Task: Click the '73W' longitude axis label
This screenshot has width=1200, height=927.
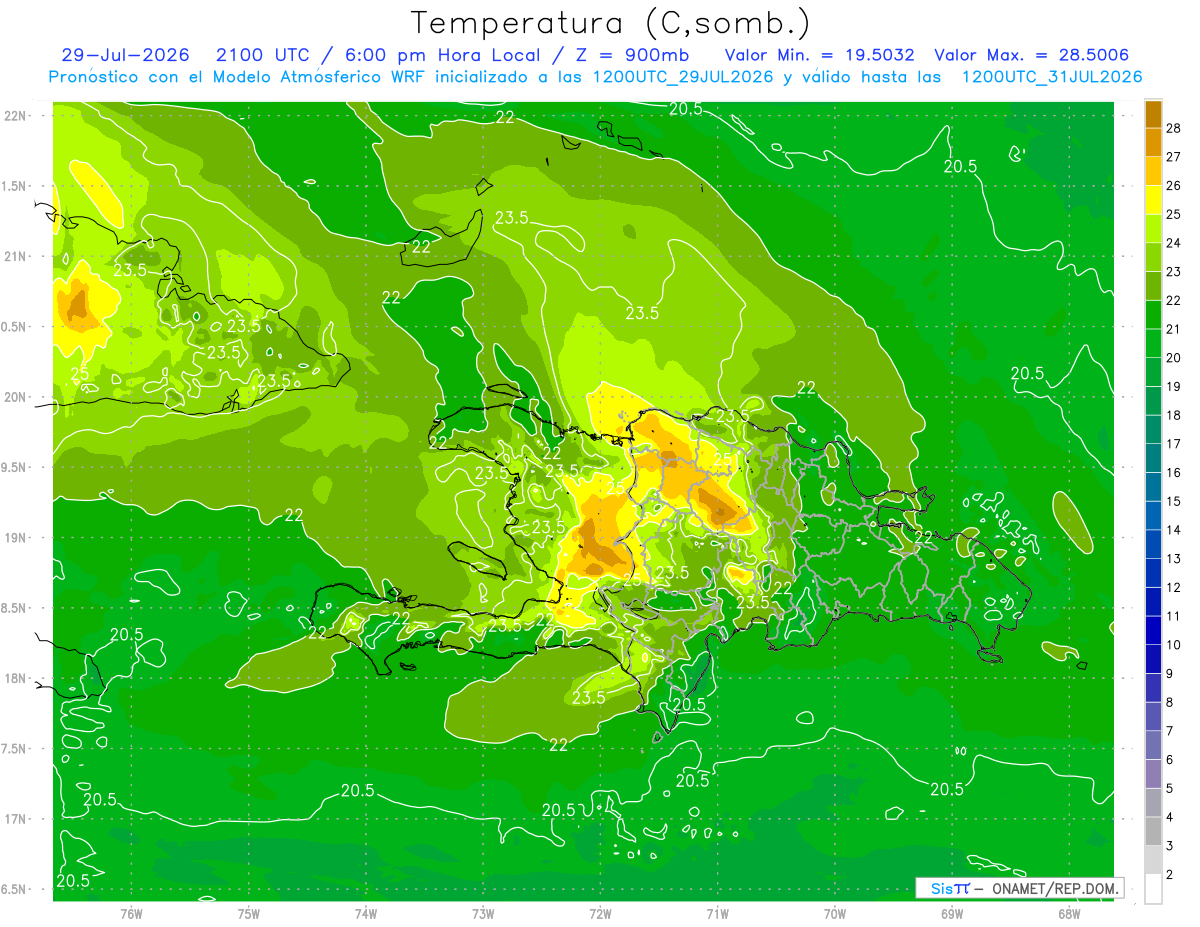Action: [483, 913]
